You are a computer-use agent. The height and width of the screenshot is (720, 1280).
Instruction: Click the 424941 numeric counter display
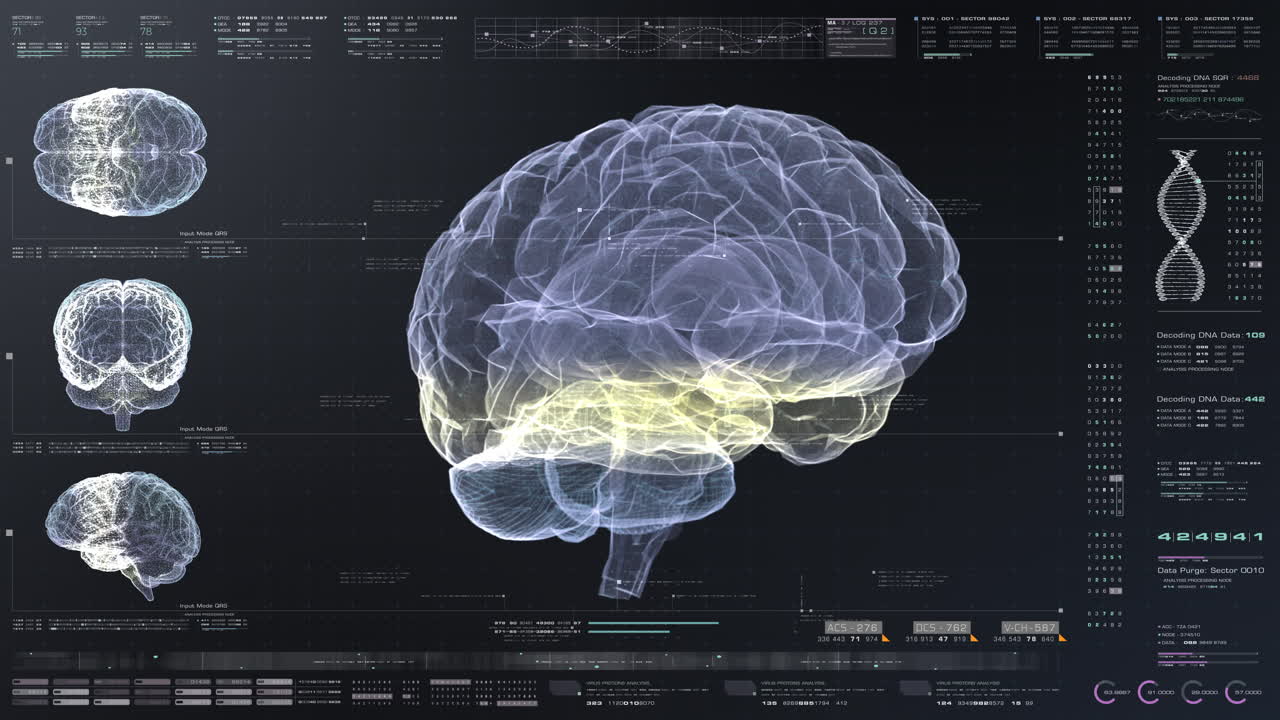(1210, 537)
